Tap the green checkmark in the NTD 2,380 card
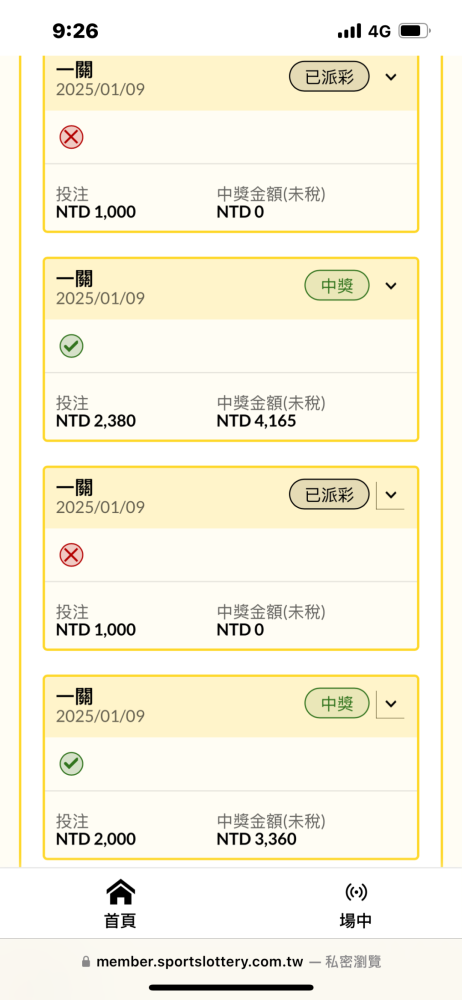Image resolution: width=462 pixels, height=1000 pixels. point(71,346)
